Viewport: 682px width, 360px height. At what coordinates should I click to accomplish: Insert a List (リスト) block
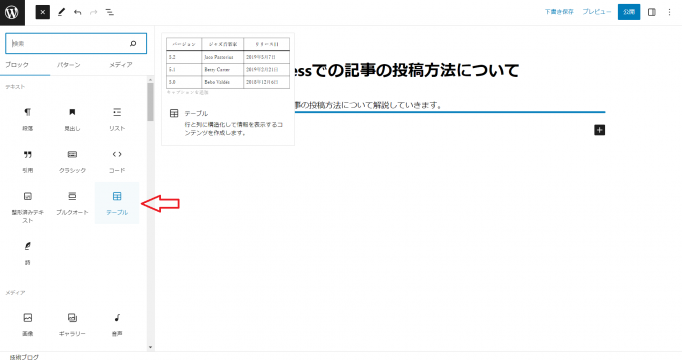coord(117,119)
